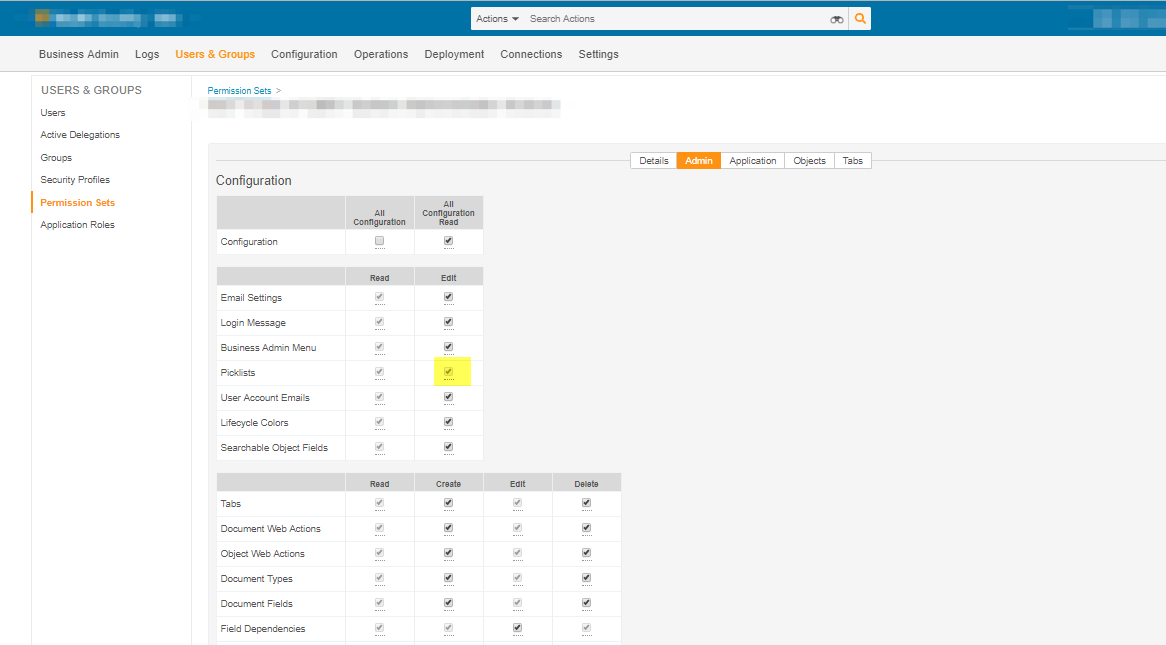Image resolution: width=1166 pixels, height=645 pixels.
Task: Switch to the Application tab
Action: pos(753,161)
